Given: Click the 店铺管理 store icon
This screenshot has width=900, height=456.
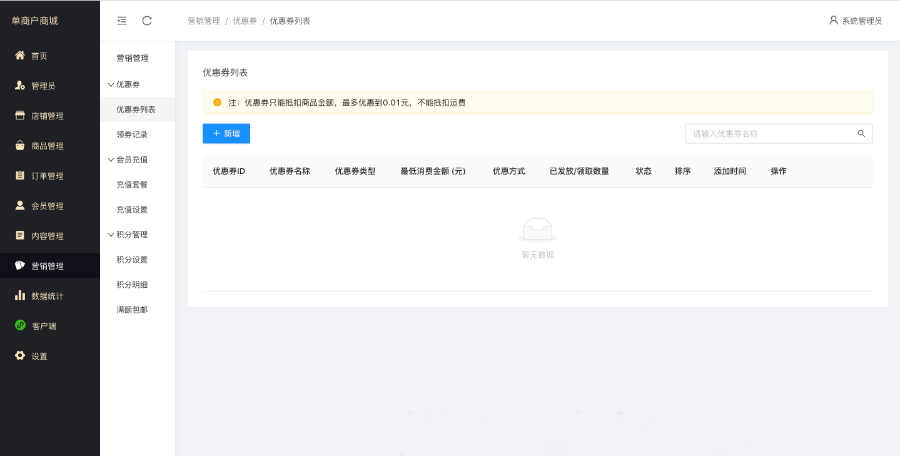Looking at the screenshot, I should 20,116.
